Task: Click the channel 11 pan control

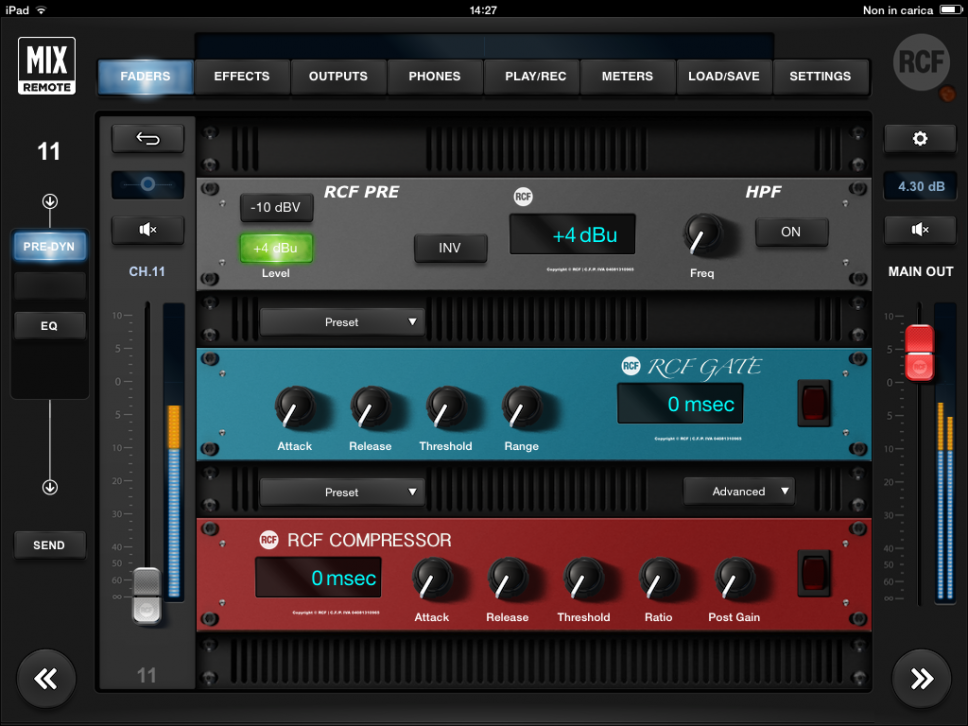Action: [147, 185]
